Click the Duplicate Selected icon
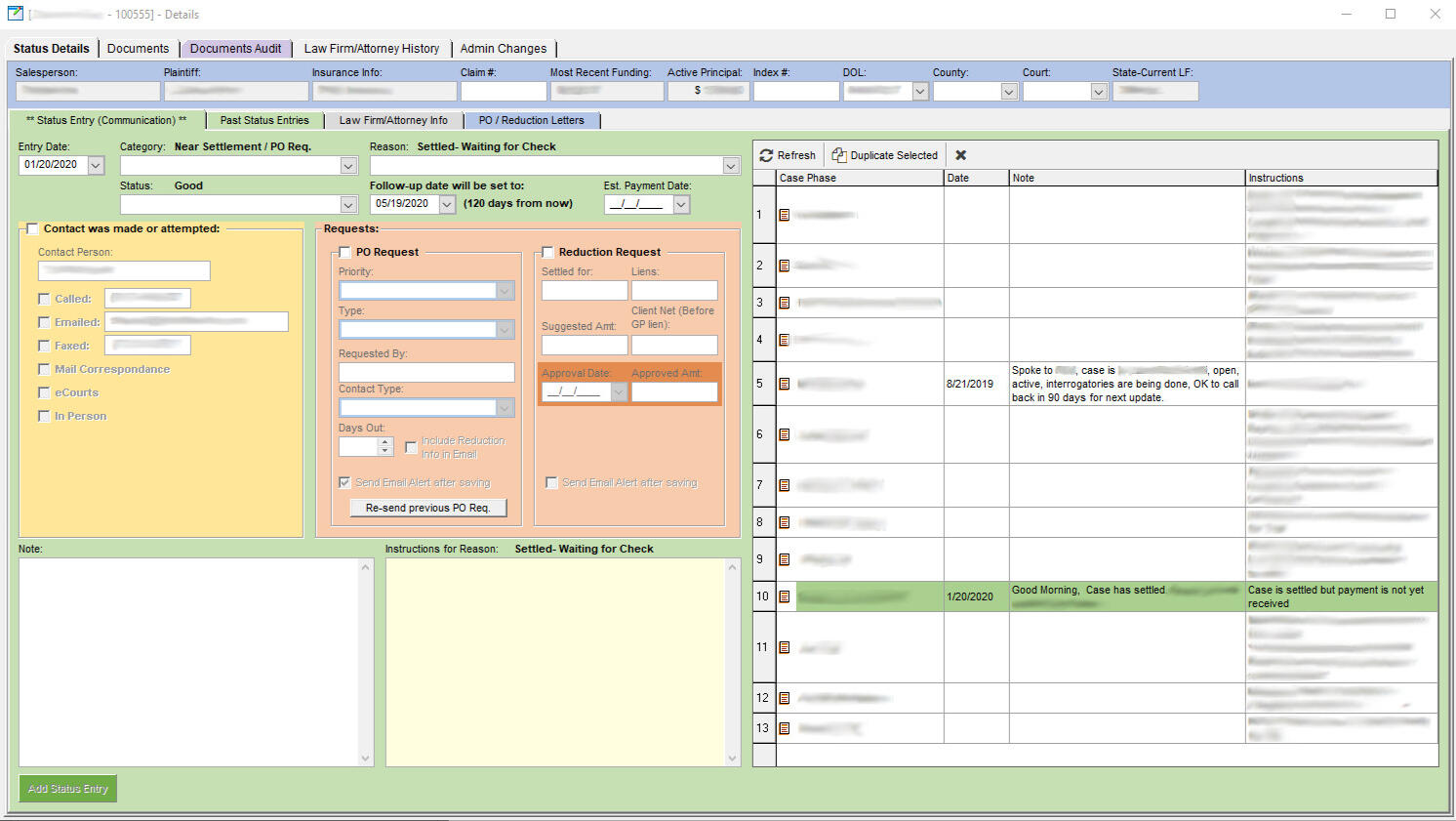 (838, 155)
